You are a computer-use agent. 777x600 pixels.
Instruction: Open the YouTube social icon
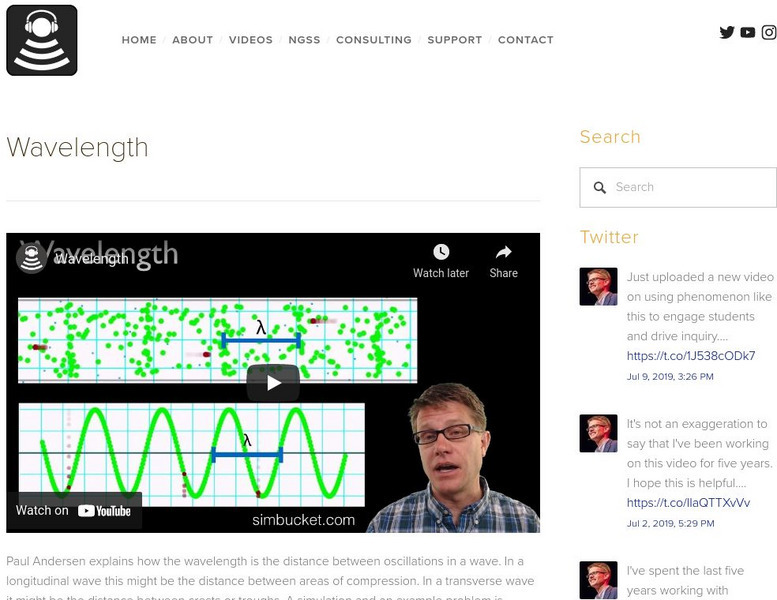click(x=748, y=32)
